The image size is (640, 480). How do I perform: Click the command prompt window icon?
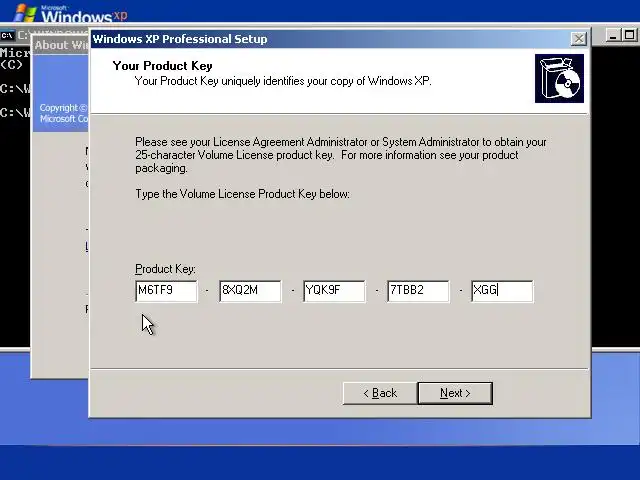pos(7,36)
